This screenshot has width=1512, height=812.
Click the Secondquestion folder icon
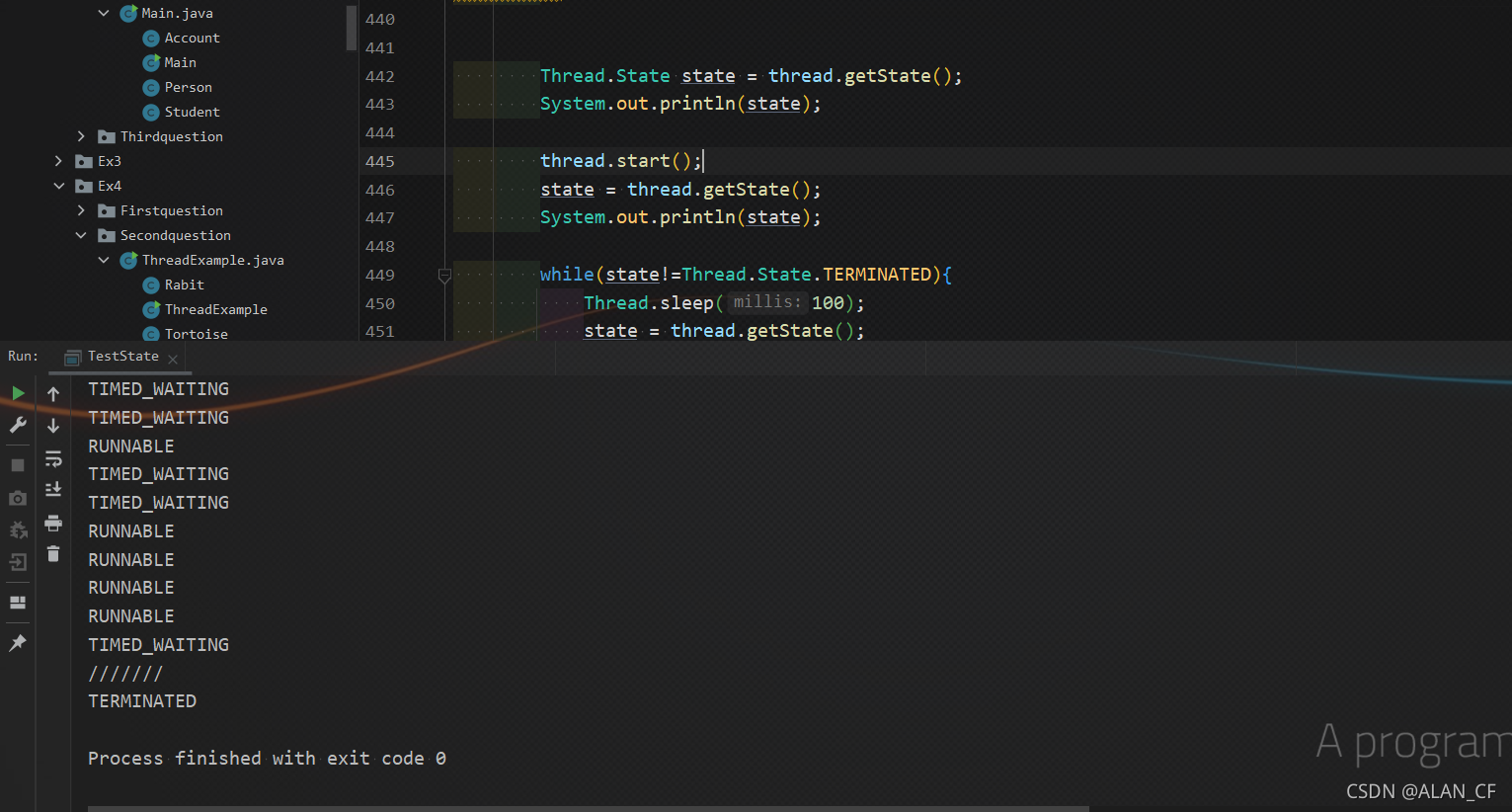click(x=107, y=235)
